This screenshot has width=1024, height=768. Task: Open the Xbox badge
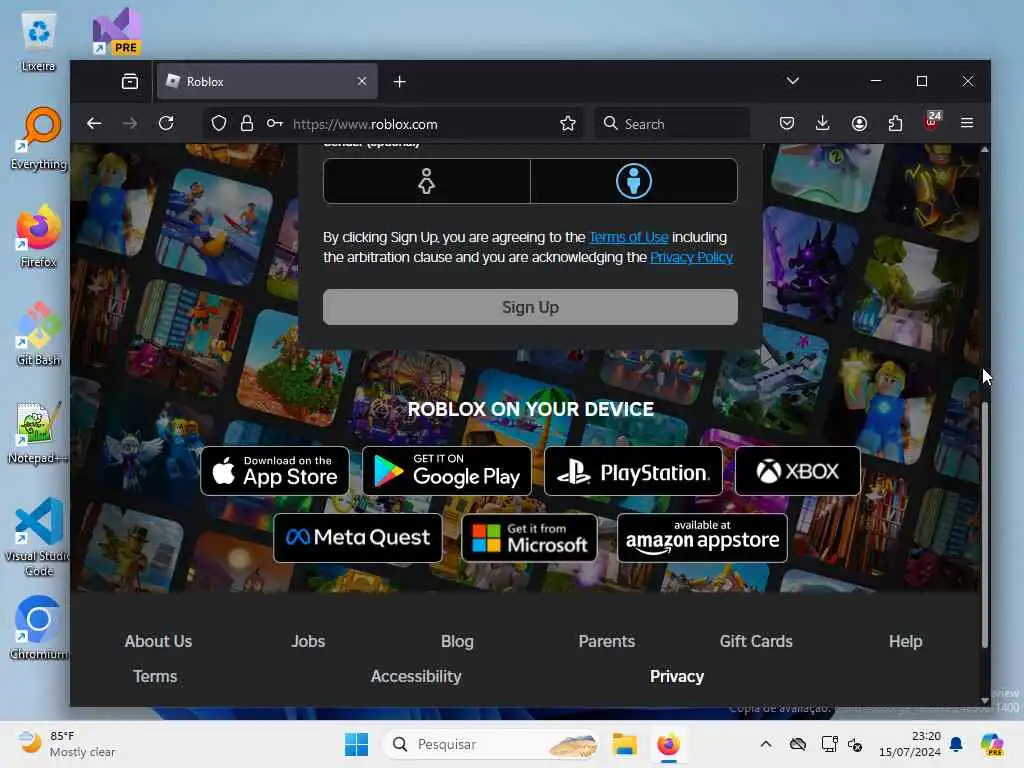[797, 471]
